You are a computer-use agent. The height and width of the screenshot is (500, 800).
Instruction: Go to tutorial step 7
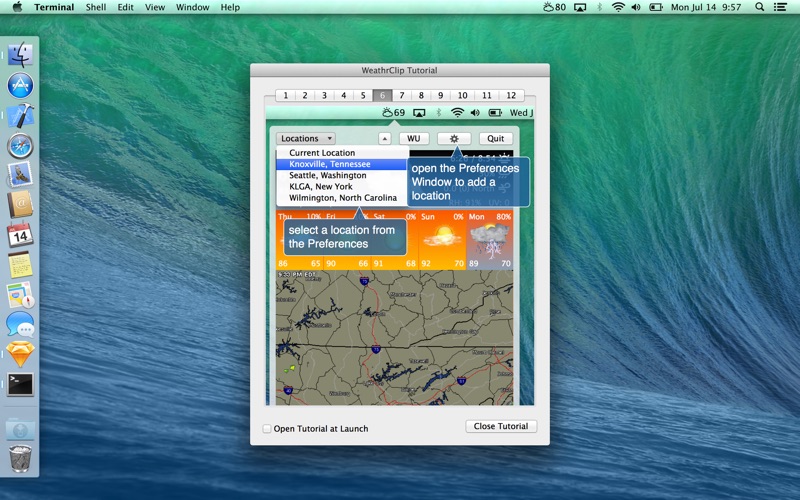click(x=402, y=95)
